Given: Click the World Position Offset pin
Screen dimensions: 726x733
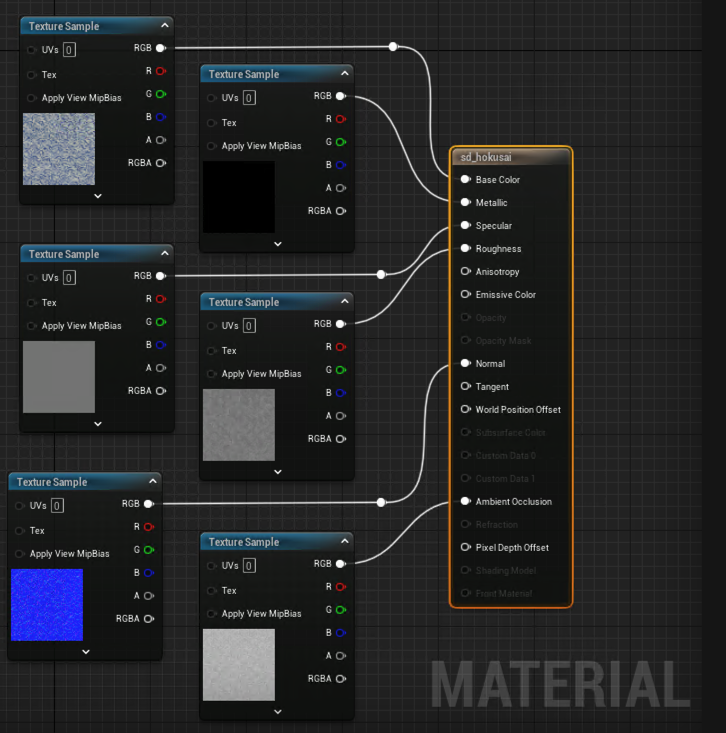Looking at the screenshot, I should [465, 409].
